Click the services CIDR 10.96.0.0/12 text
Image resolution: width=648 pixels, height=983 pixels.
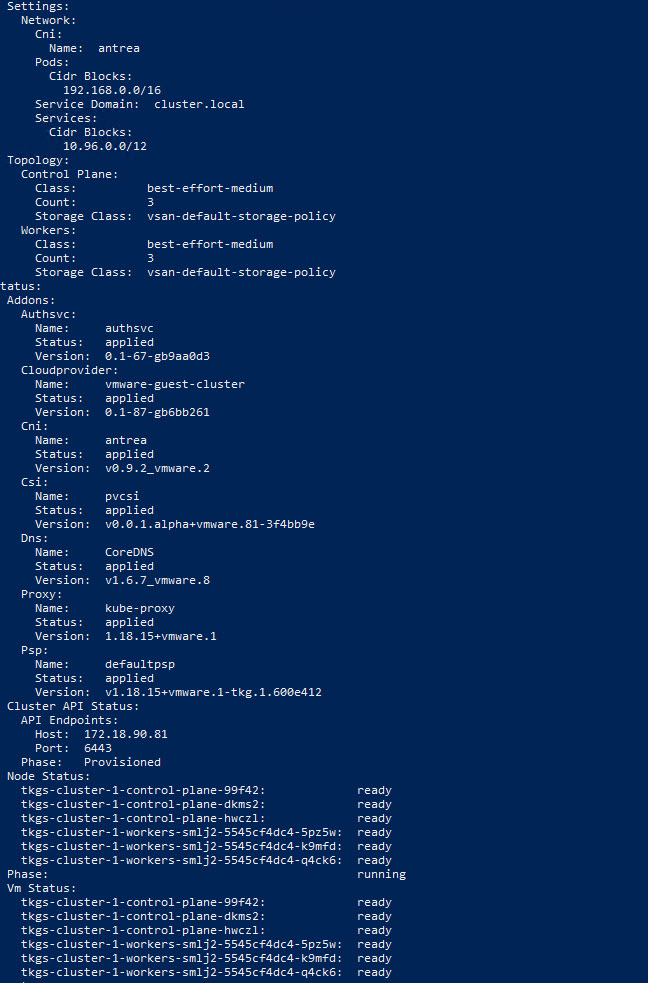tap(104, 146)
